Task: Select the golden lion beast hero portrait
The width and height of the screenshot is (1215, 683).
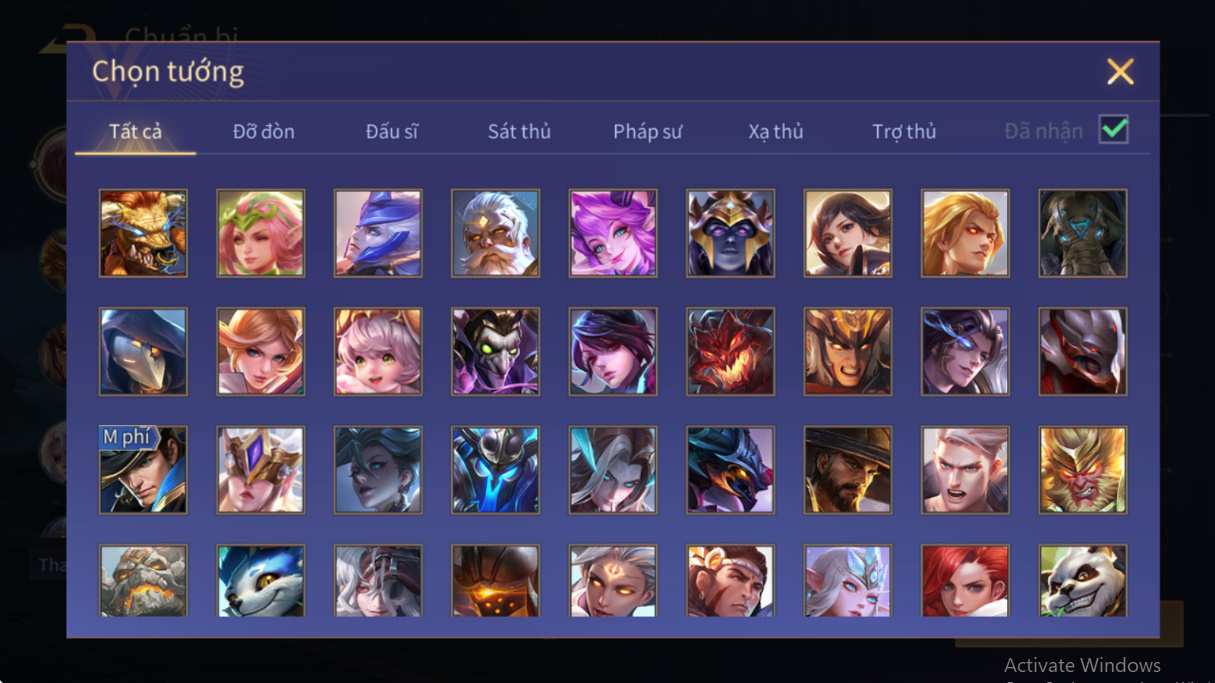Action: pyautogui.click(x=143, y=233)
